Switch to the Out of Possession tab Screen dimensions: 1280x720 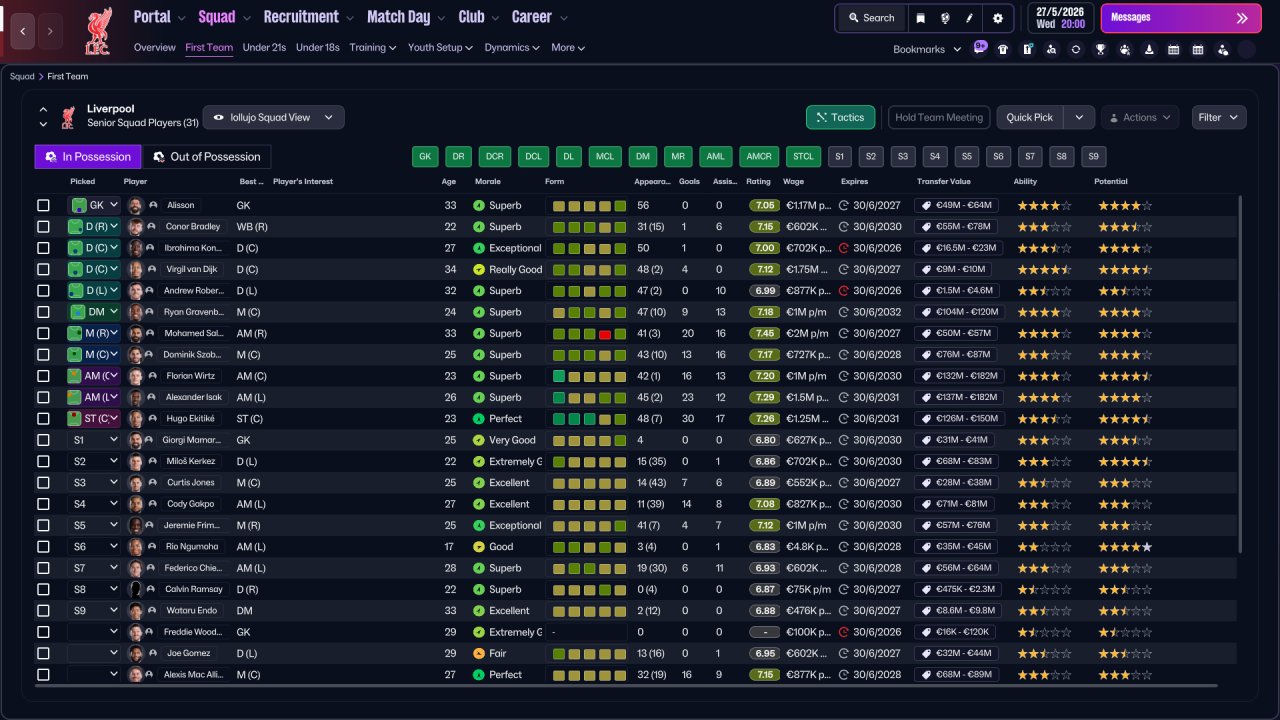(x=206, y=157)
